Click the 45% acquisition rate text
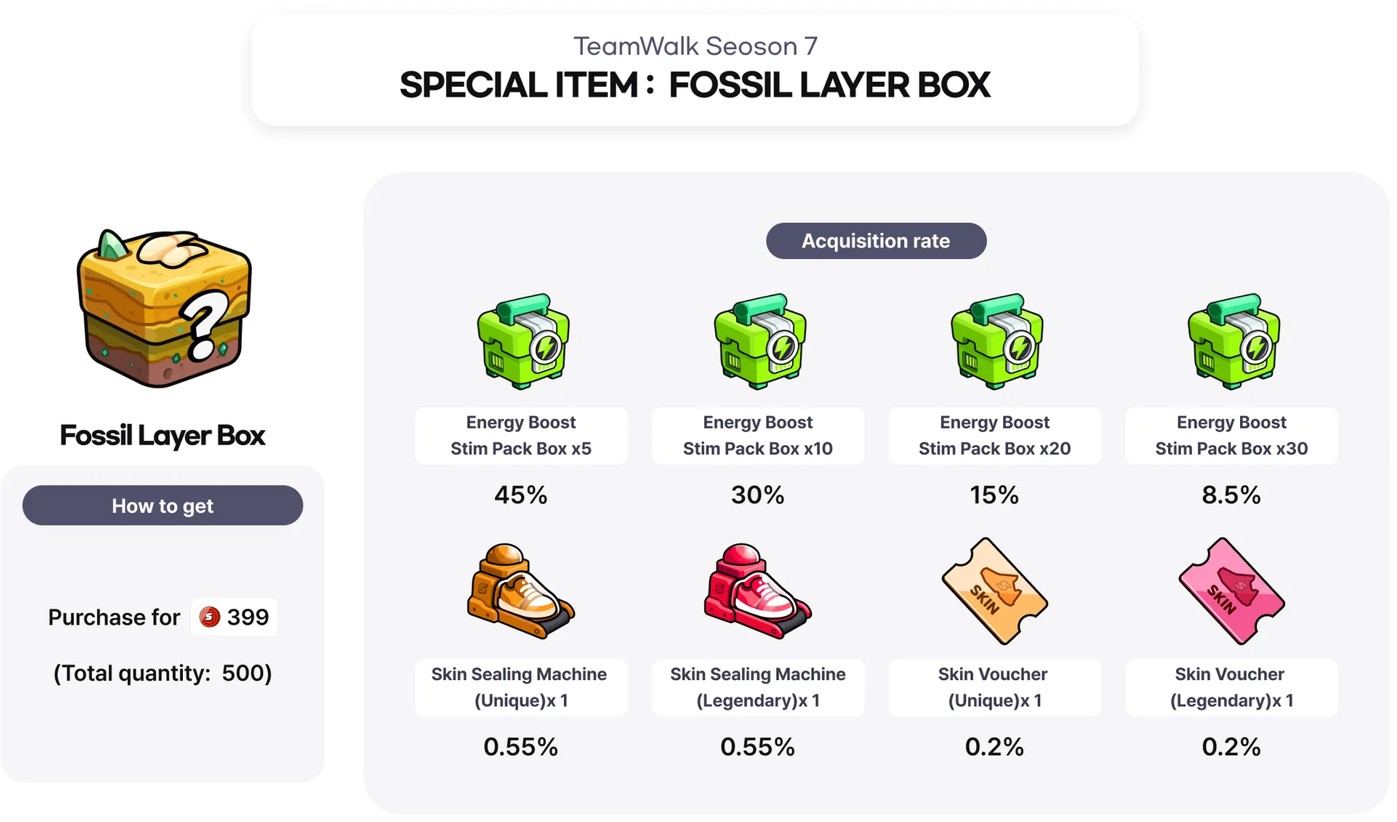 pyautogui.click(x=521, y=495)
